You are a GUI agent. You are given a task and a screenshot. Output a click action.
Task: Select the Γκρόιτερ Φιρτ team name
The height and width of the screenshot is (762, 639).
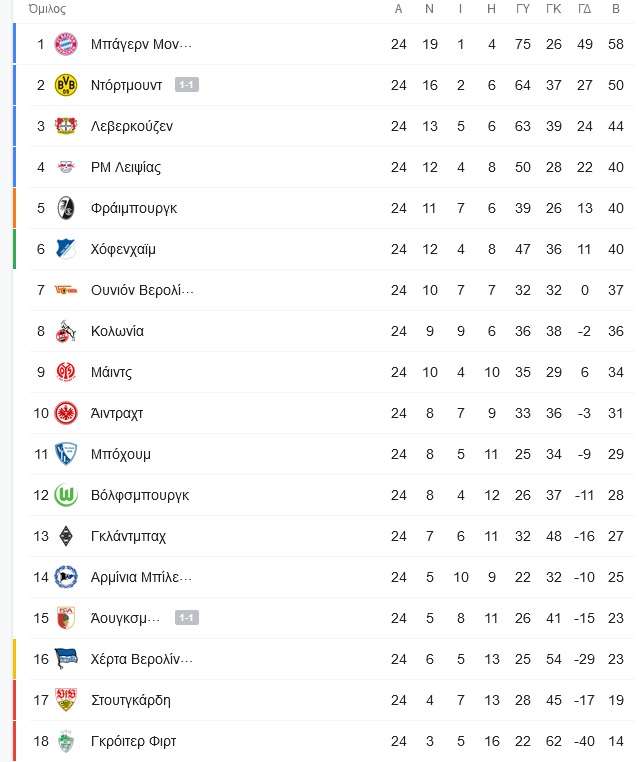(133, 741)
